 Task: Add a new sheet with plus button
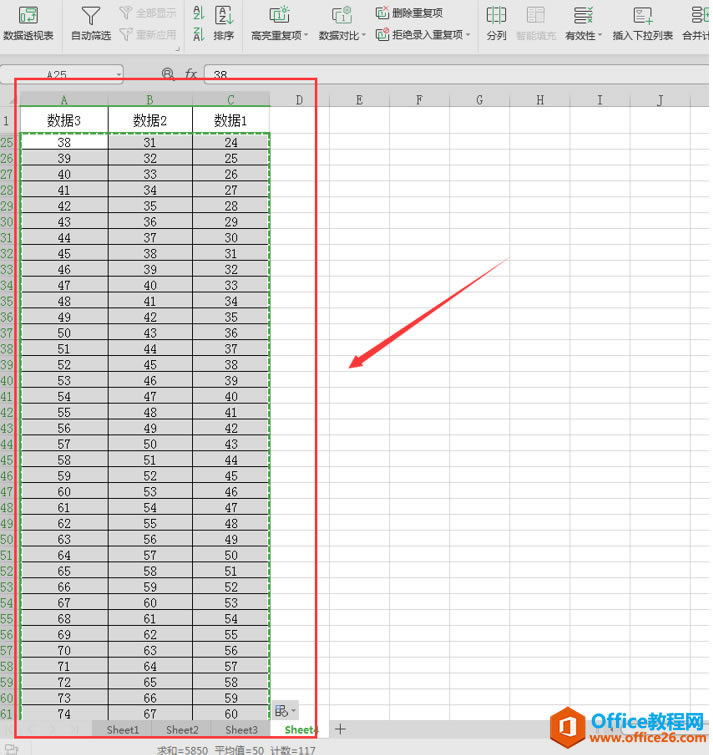[x=340, y=729]
